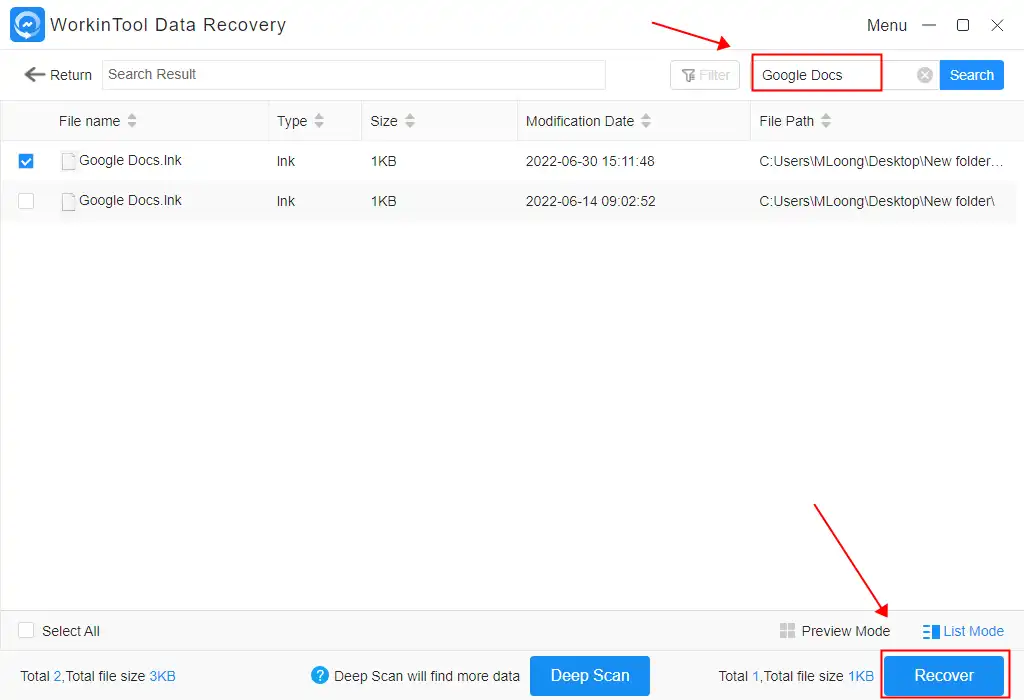Click the clear search text icon

coord(924,75)
